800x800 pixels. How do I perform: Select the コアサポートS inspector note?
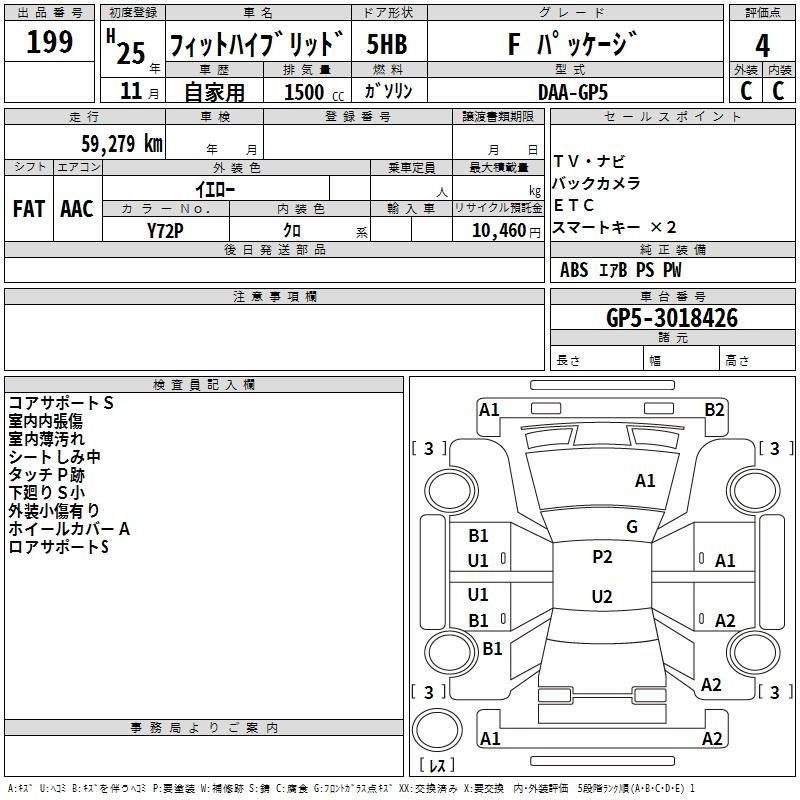61,403
